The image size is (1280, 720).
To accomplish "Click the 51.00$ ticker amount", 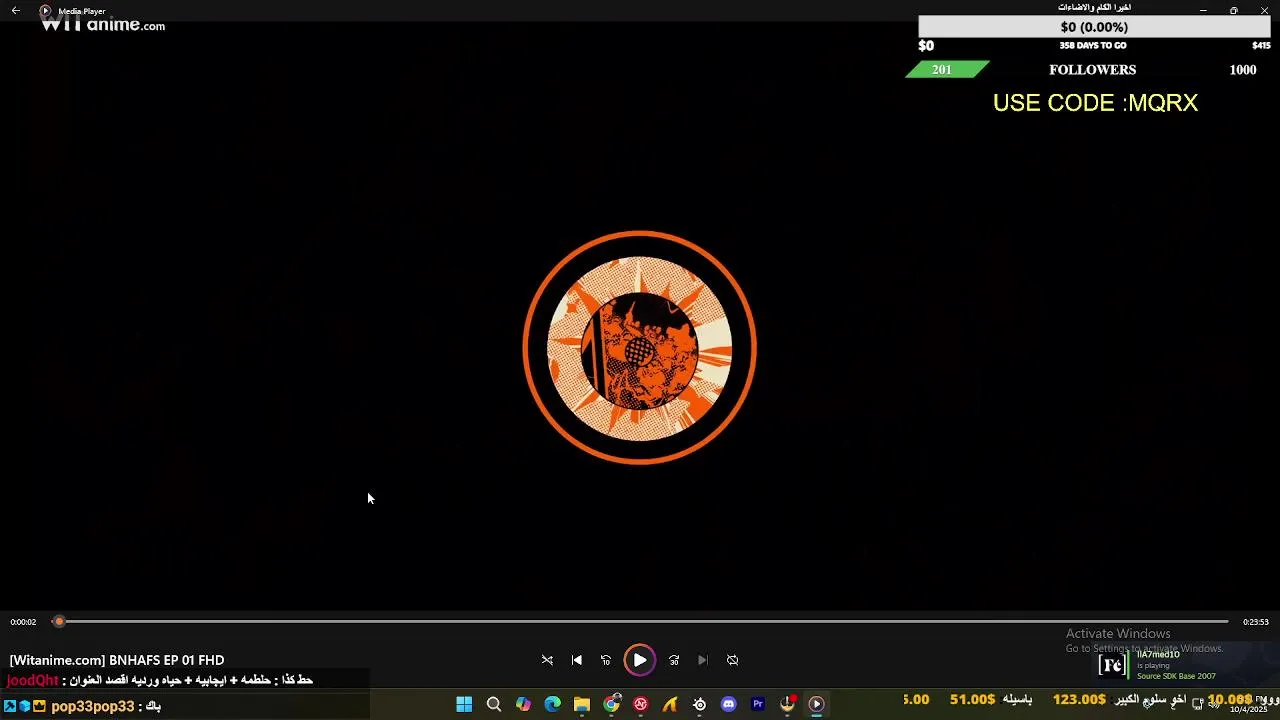I will point(972,700).
